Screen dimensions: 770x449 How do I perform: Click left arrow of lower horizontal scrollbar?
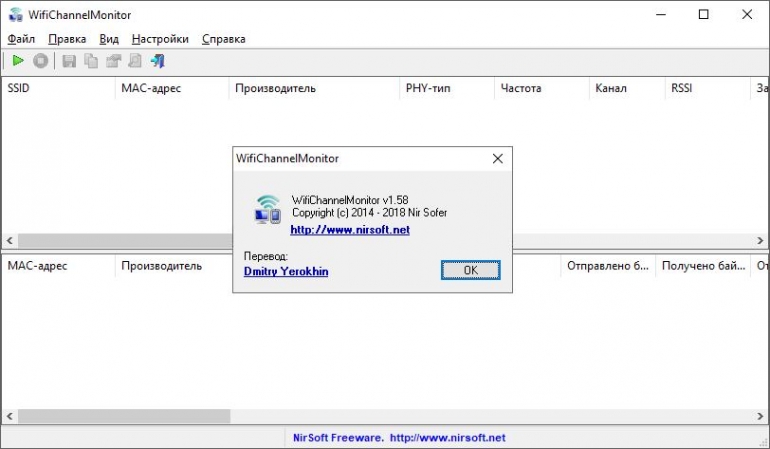pos(9,416)
